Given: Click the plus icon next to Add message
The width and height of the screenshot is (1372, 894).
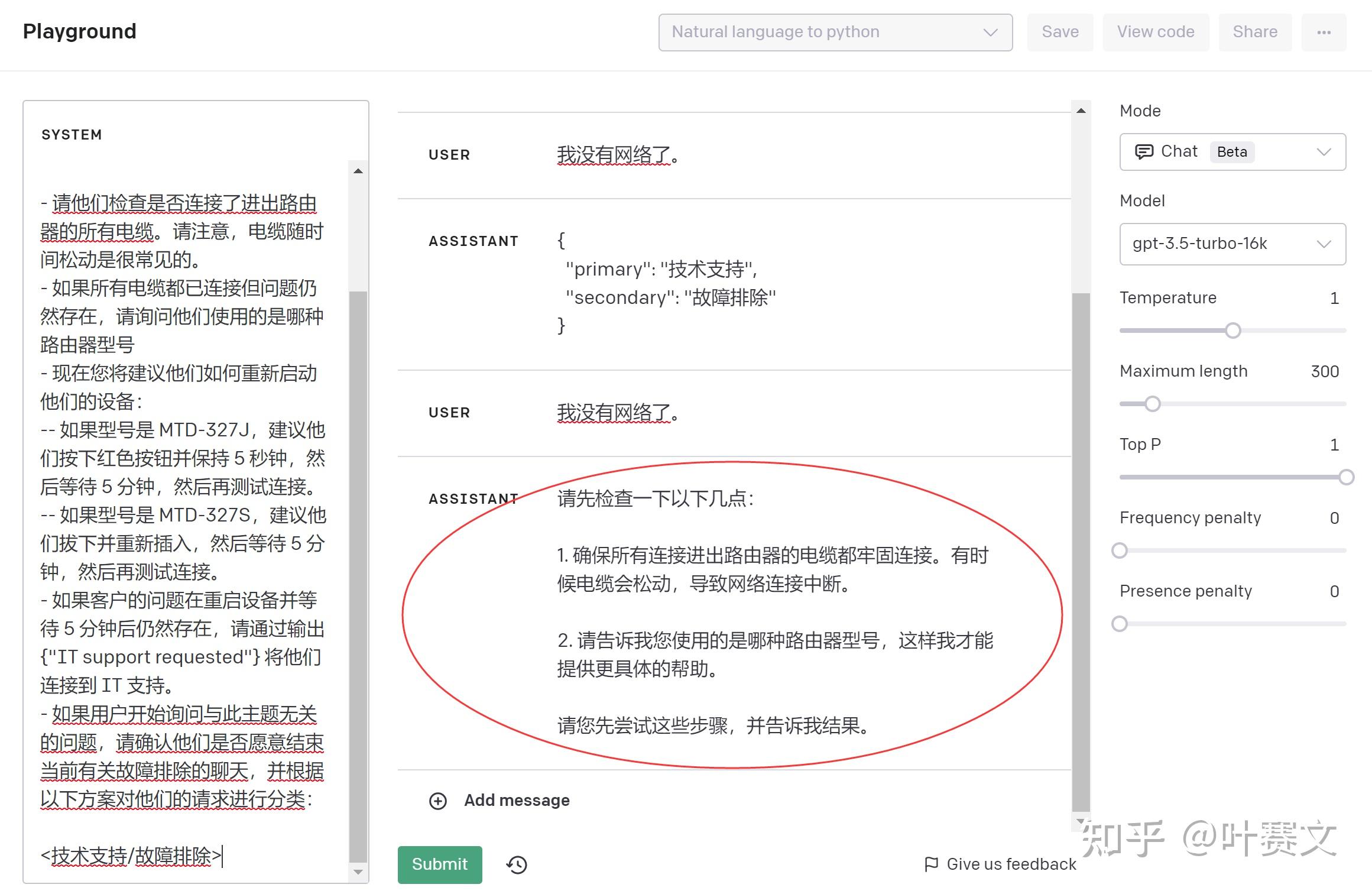Looking at the screenshot, I should tap(438, 801).
